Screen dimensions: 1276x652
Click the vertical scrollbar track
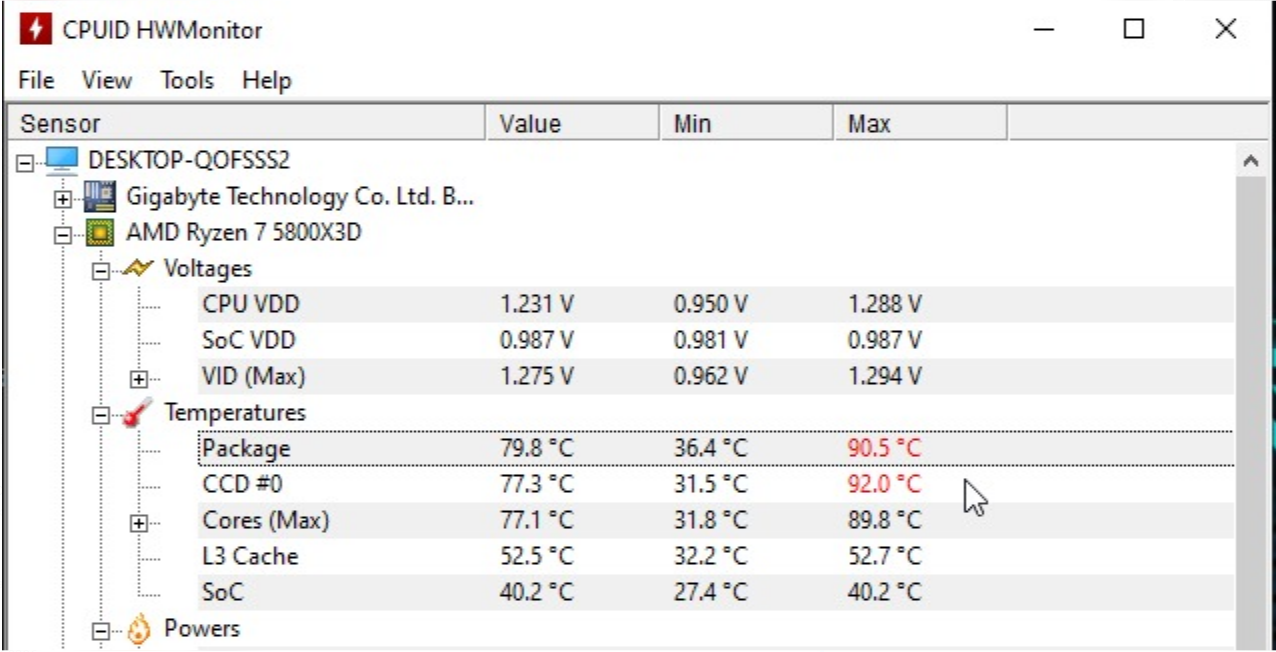tap(1249, 414)
